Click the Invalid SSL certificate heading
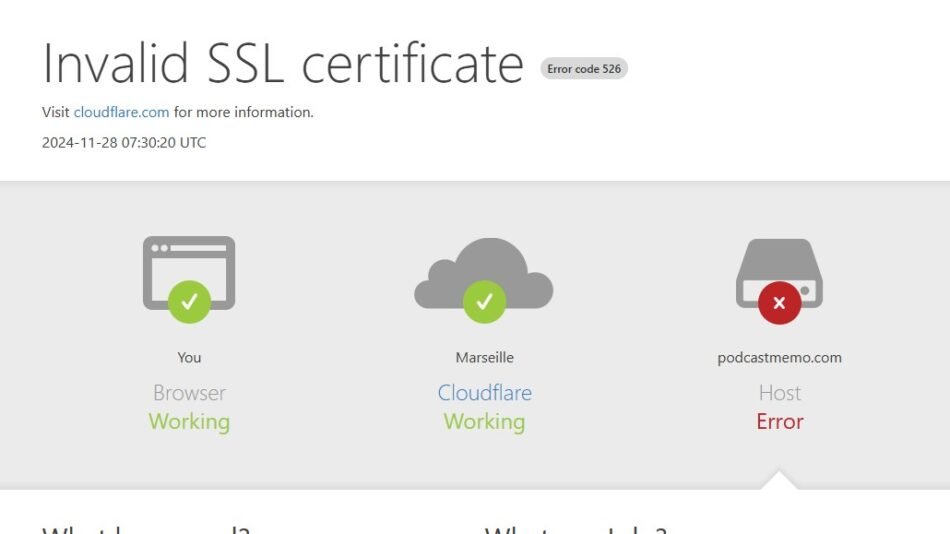The width and height of the screenshot is (950, 534). [x=283, y=64]
